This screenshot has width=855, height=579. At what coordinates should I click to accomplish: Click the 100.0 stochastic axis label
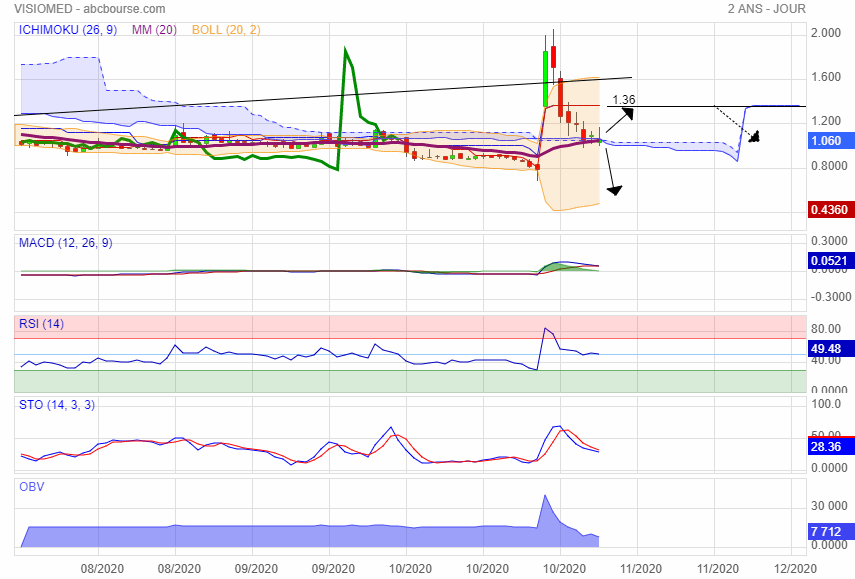(x=826, y=404)
